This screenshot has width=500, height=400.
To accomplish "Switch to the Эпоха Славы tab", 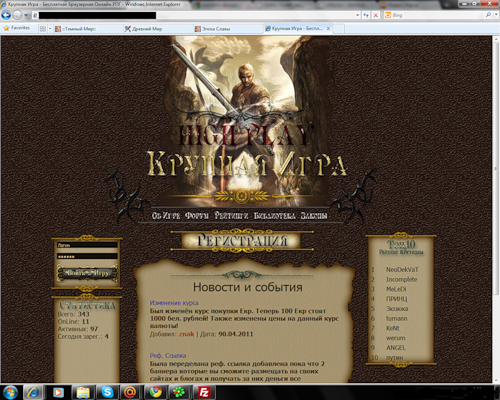I will 227,29.
